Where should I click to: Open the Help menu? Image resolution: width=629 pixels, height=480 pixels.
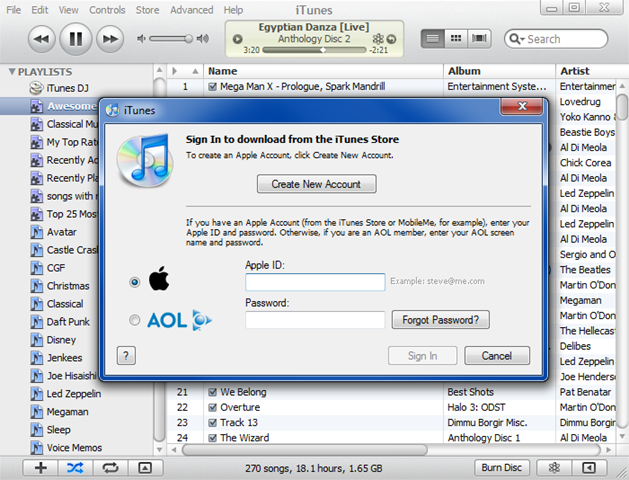click(233, 10)
